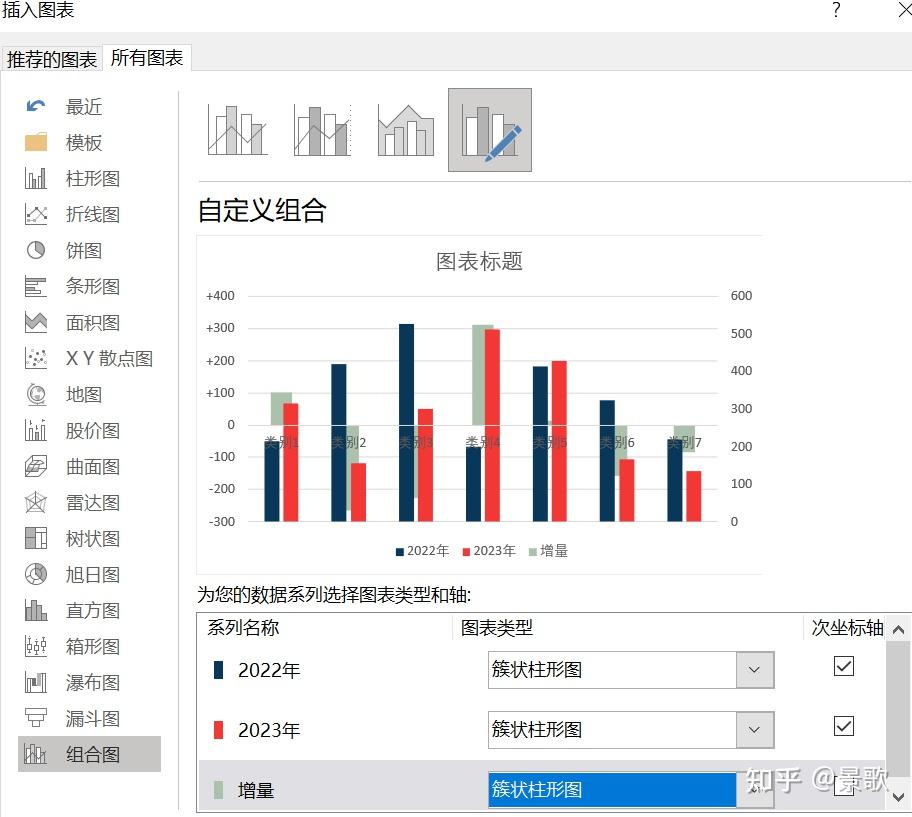Enable secondary axis checkbox for 增量
912x817 pixels.
pyautogui.click(x=843, y=786)
